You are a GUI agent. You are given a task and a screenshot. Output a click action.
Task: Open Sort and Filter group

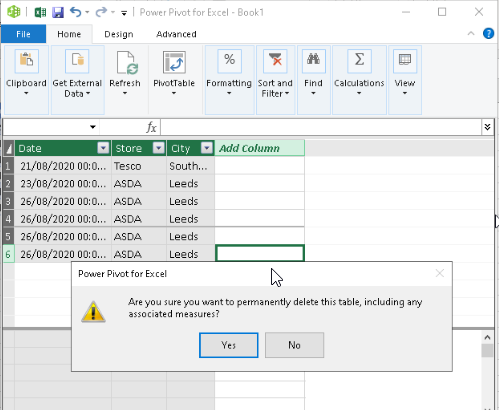(275, 80)
